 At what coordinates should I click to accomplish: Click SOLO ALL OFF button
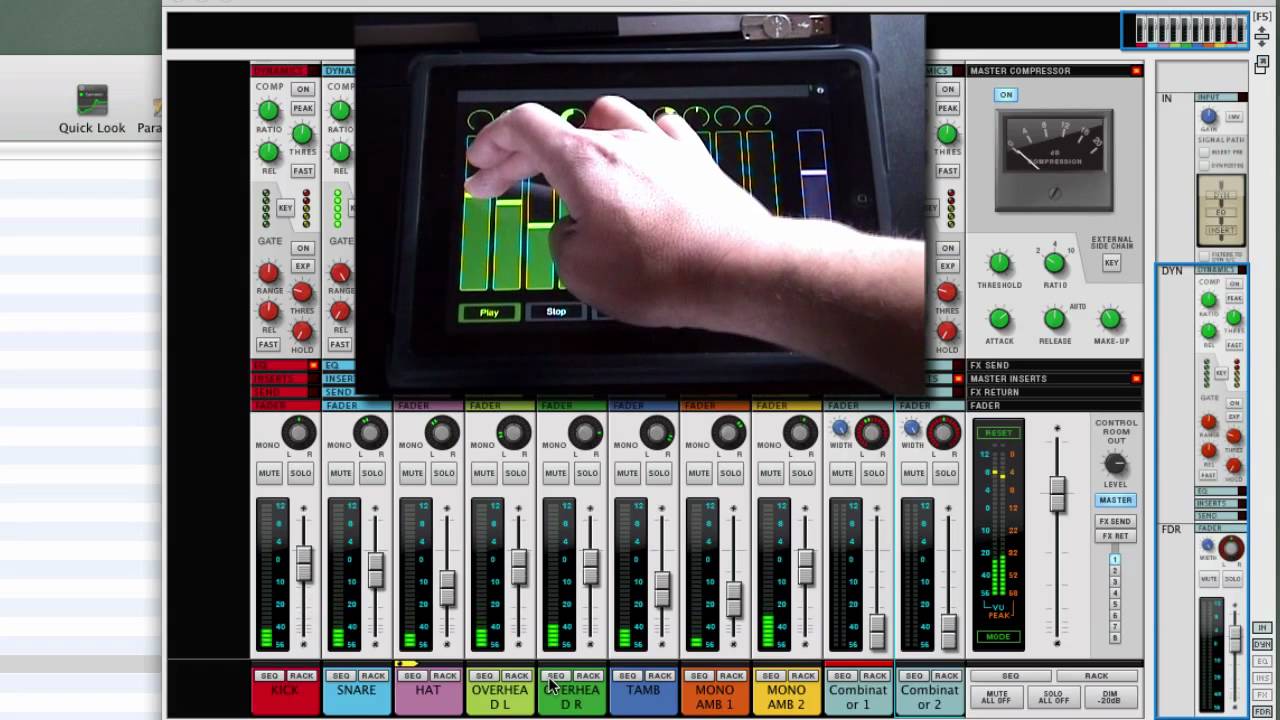1055,697
